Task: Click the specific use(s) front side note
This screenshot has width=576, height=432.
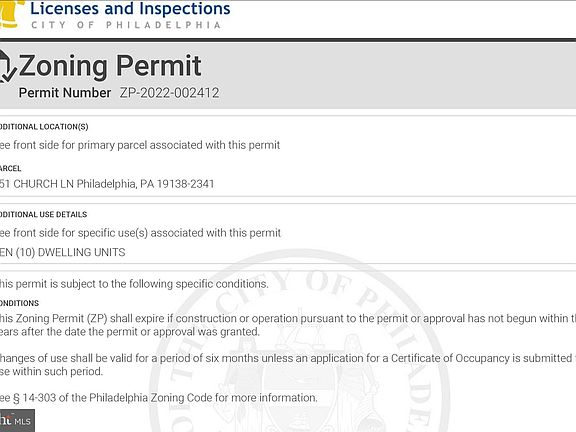Action: point(140,233)
